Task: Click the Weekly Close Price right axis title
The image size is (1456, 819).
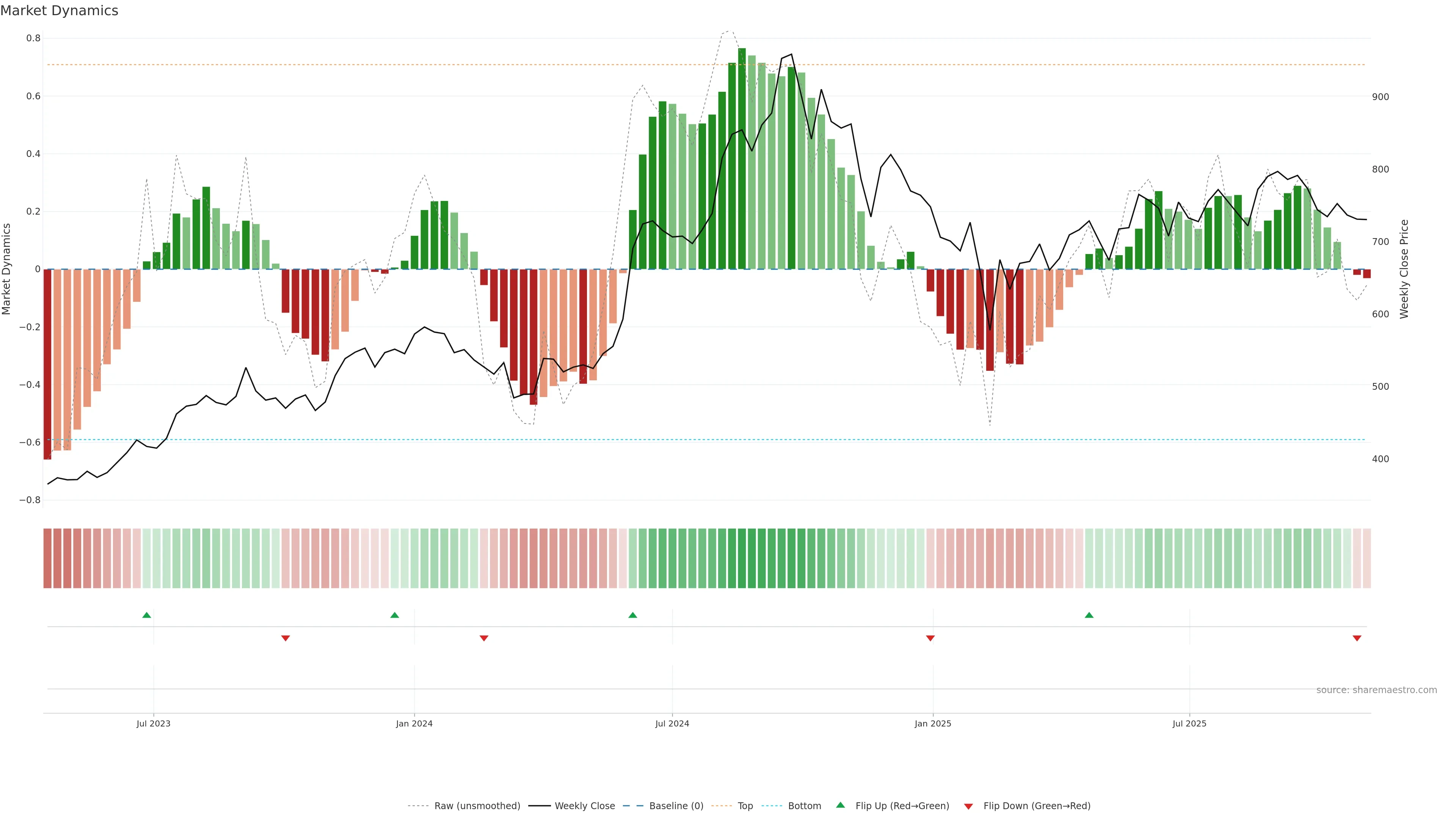Action: pyautogui.click(x=1404, y=269)
